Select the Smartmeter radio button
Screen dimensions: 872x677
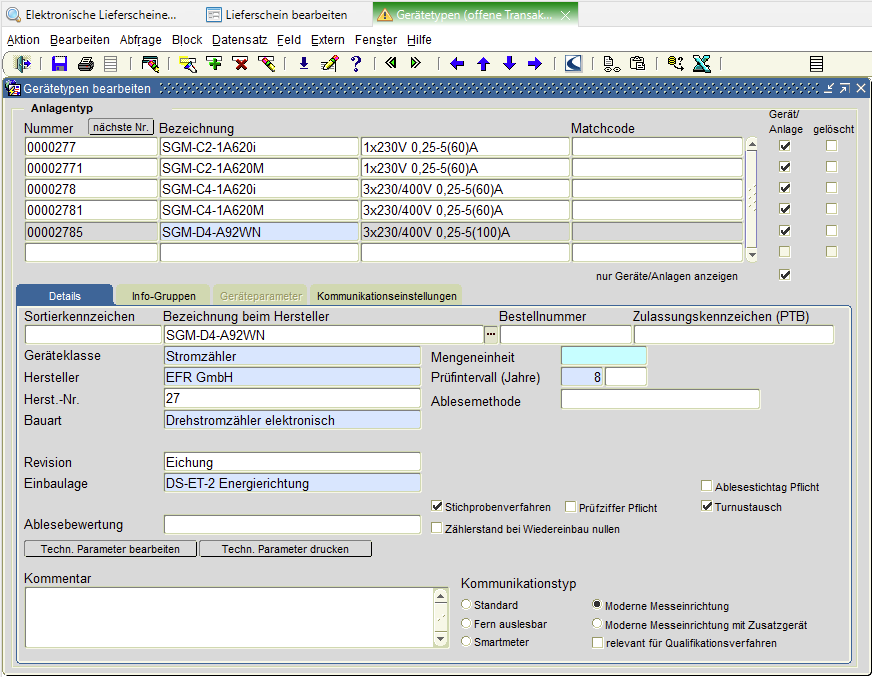pyautogui.click(x=466, y=642)
